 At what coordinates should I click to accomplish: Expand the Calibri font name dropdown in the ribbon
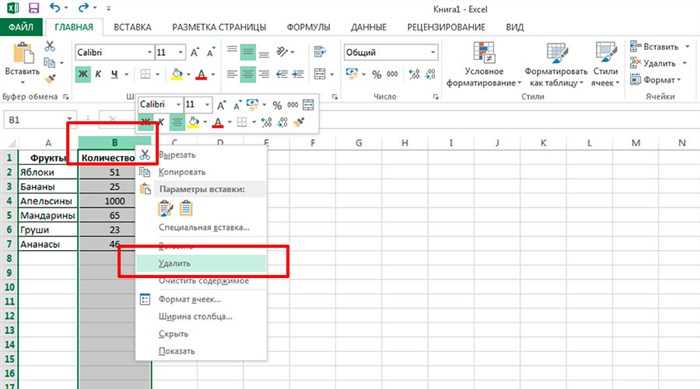(x=150, y=53)
